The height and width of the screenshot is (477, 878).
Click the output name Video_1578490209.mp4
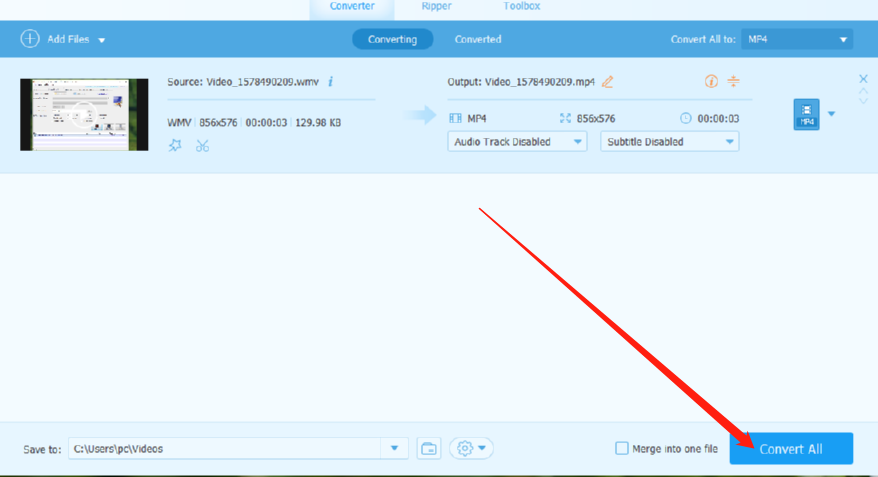[540, 82]
